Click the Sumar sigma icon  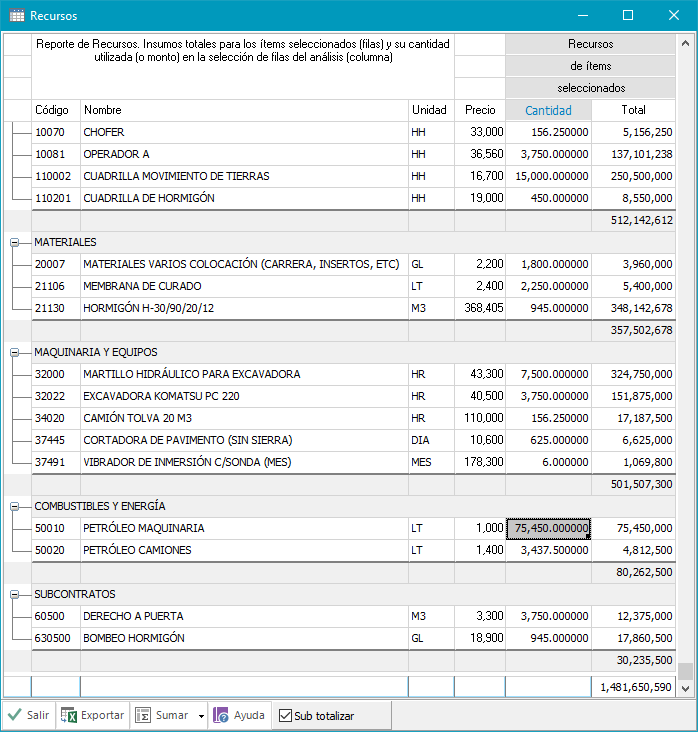click(x=143, y=715)
